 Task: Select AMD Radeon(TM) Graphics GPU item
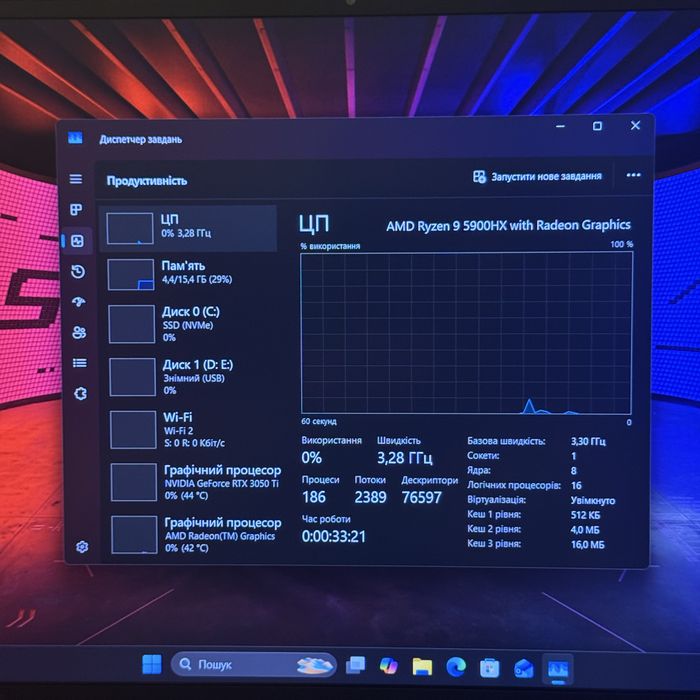[x=194, y=535]
